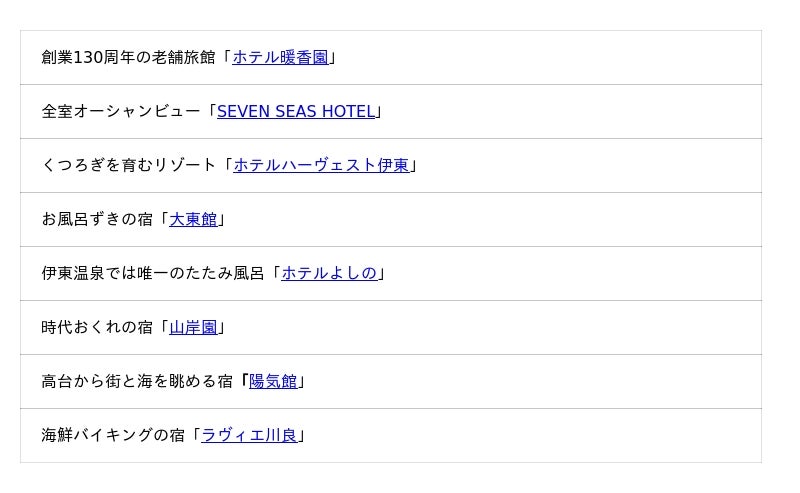Screen dimensions: 800x493
Task: Click the お風呂ずきの宿 text
Action: [x=96, y=220]
